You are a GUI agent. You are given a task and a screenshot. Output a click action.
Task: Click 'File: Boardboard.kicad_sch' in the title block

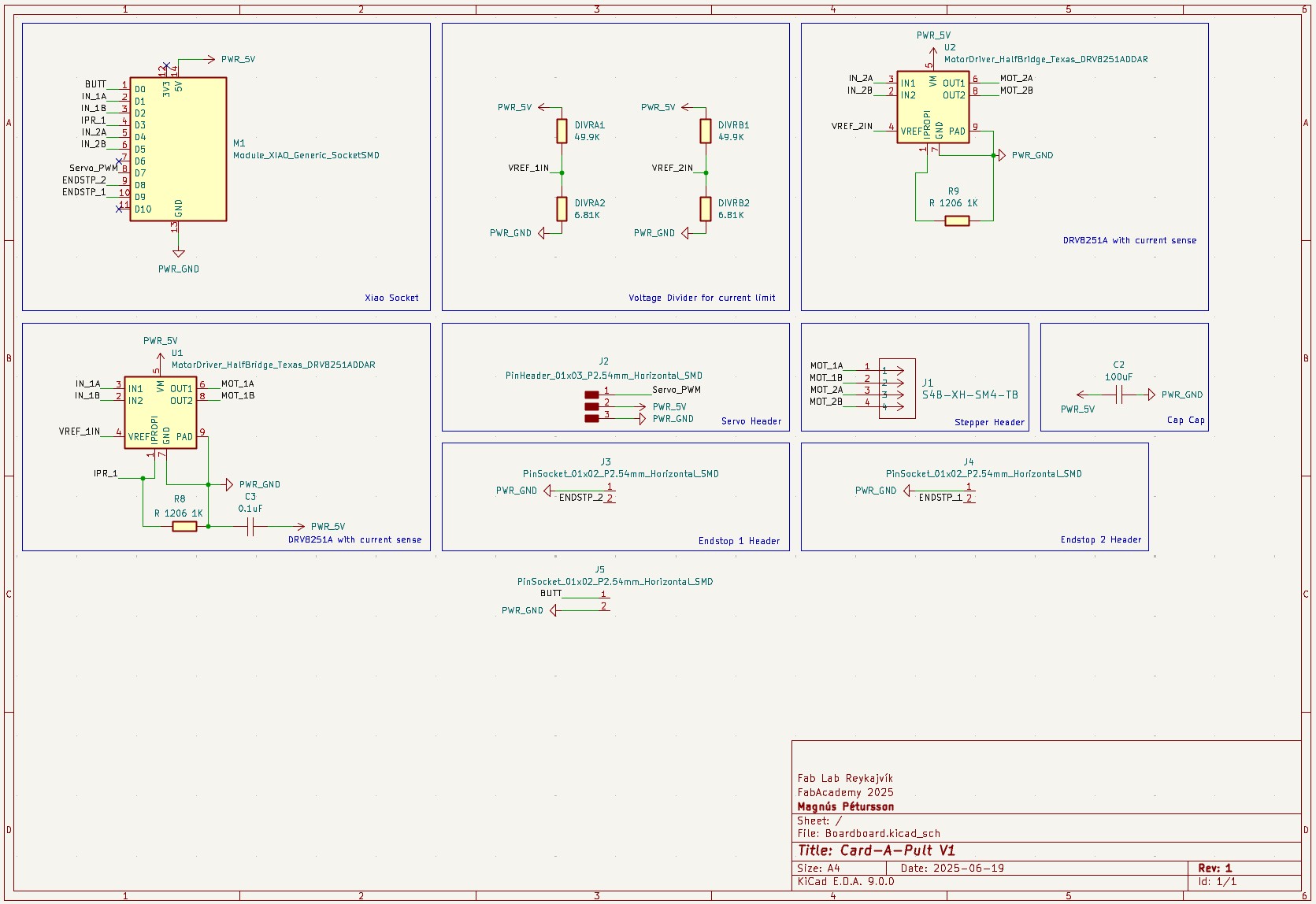(869, 833)
